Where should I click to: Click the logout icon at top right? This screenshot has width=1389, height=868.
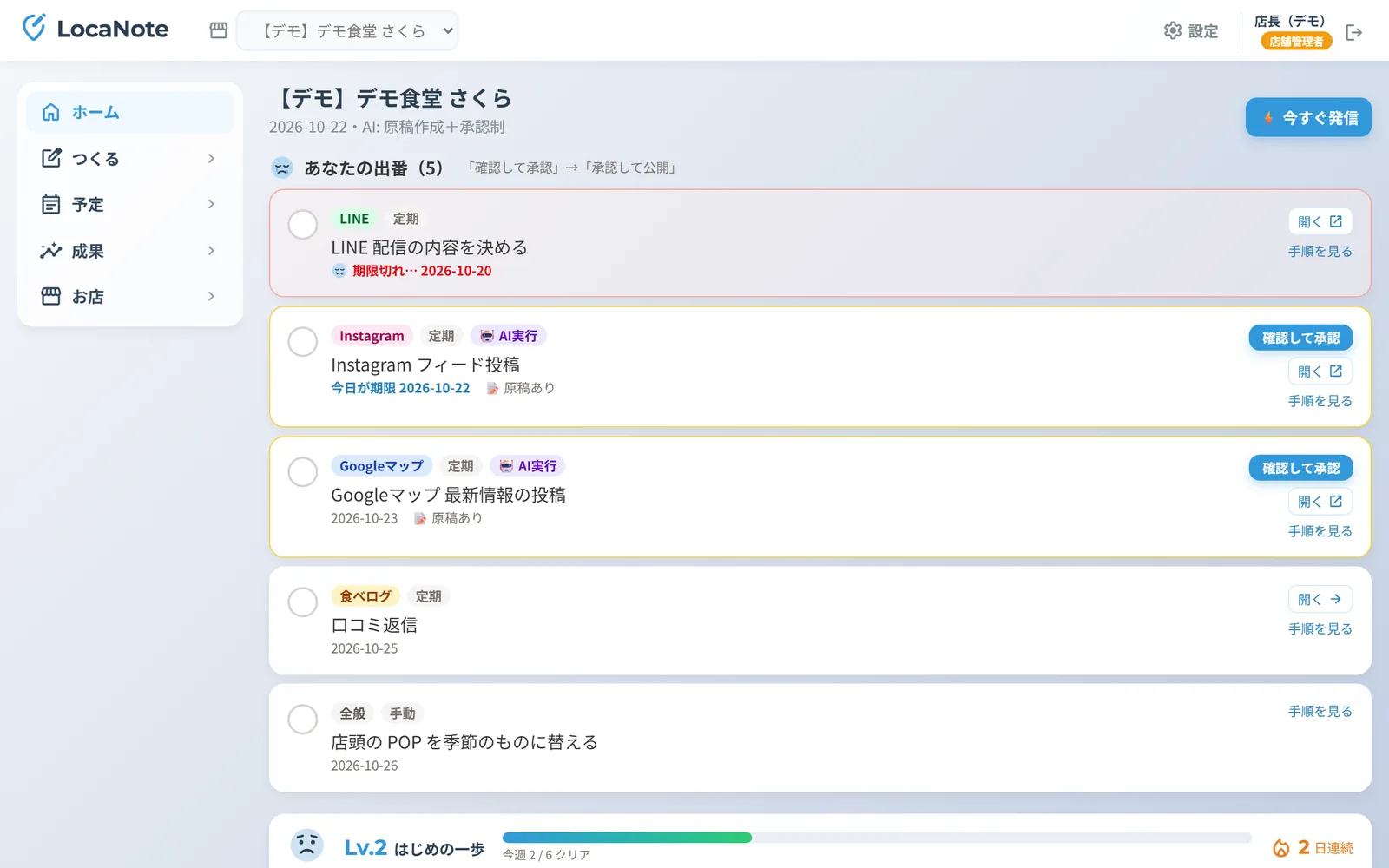[x=1354, y=32]
